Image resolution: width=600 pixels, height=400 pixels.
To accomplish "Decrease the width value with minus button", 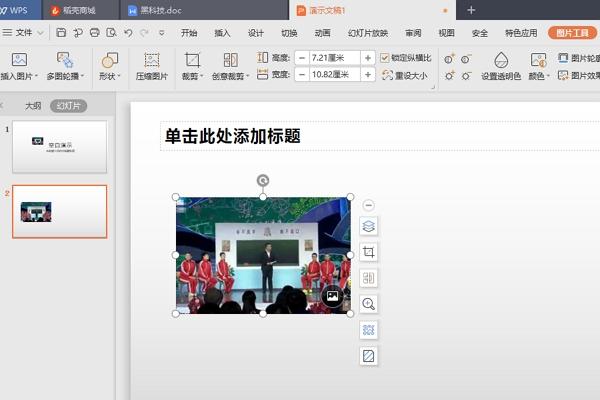I will tap(302, 75).
